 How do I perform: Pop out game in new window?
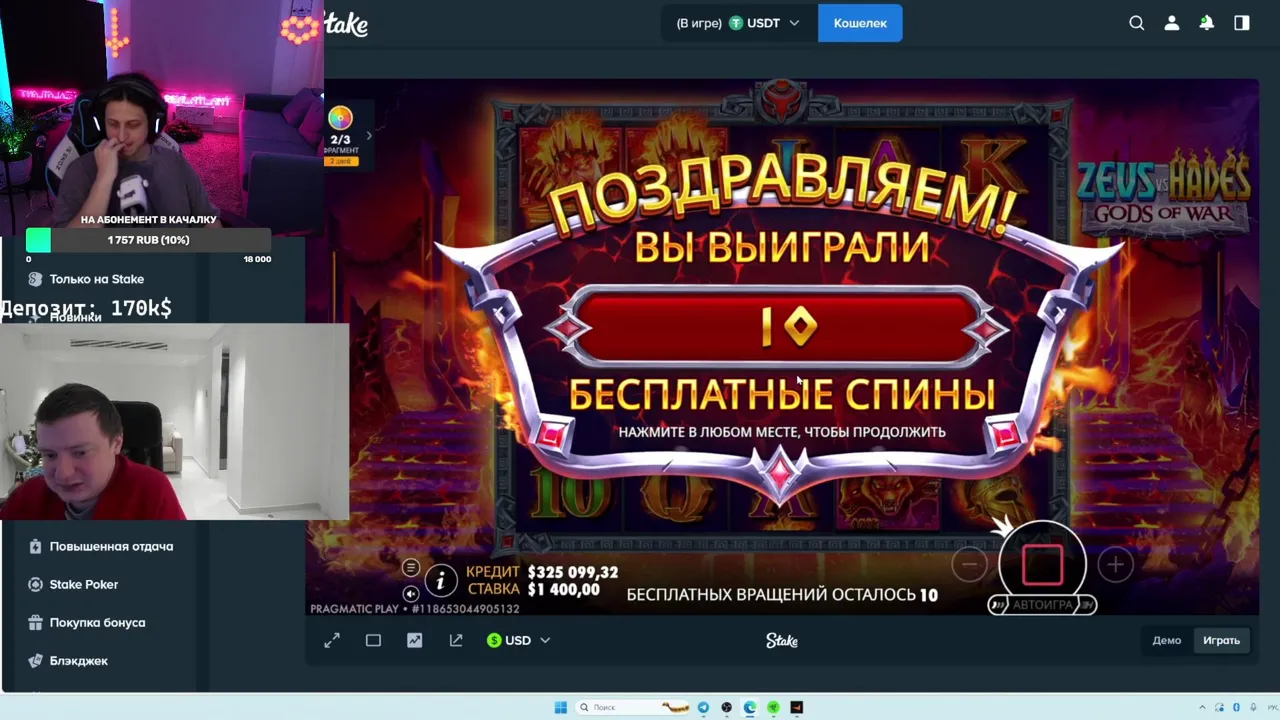coord(456,640)
